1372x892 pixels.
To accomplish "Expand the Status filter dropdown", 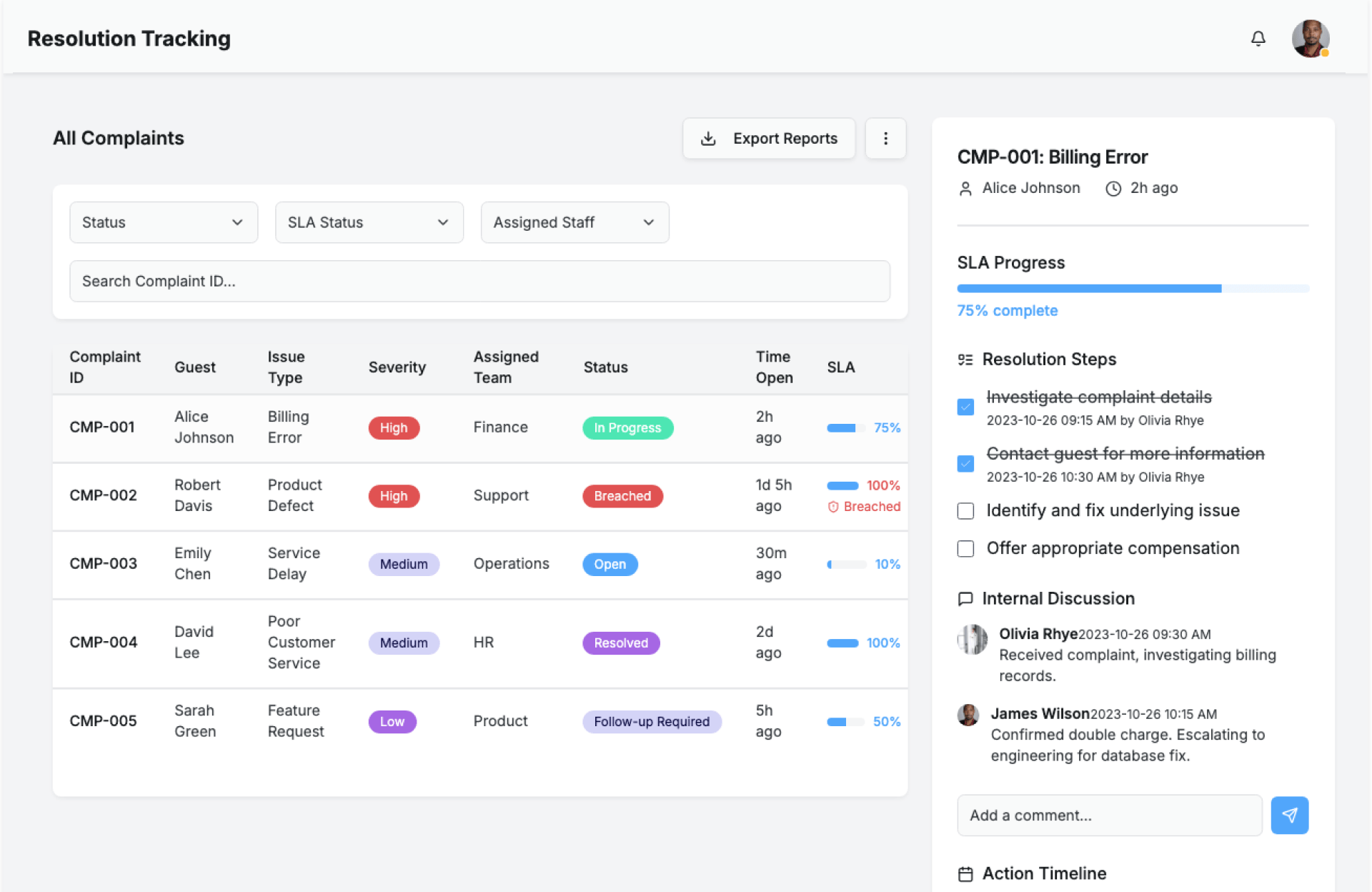I will tap(163, 222).
